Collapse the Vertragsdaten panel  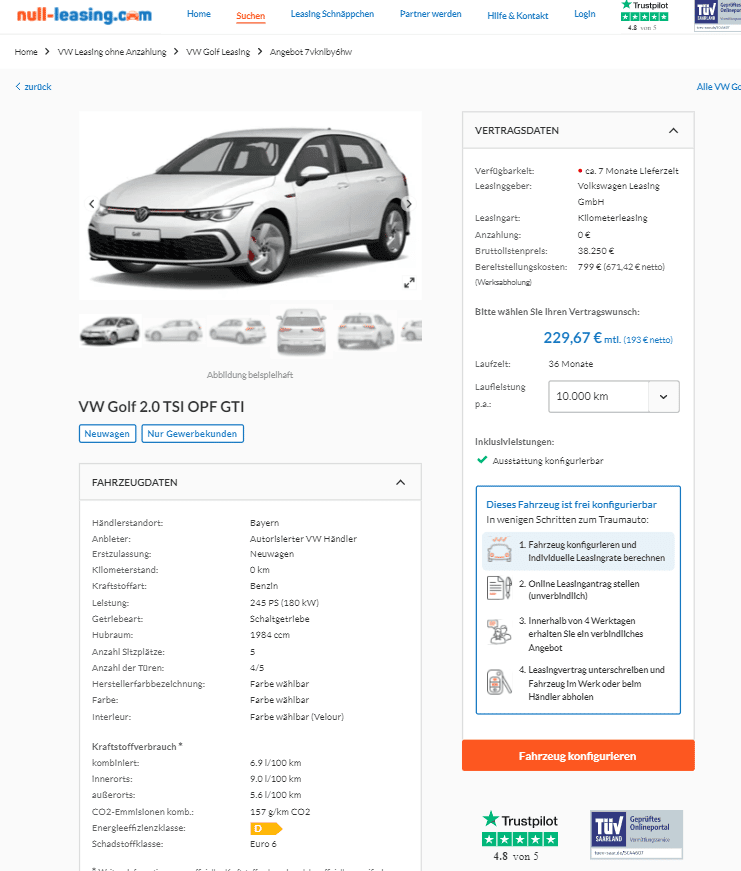coord(673,131)
